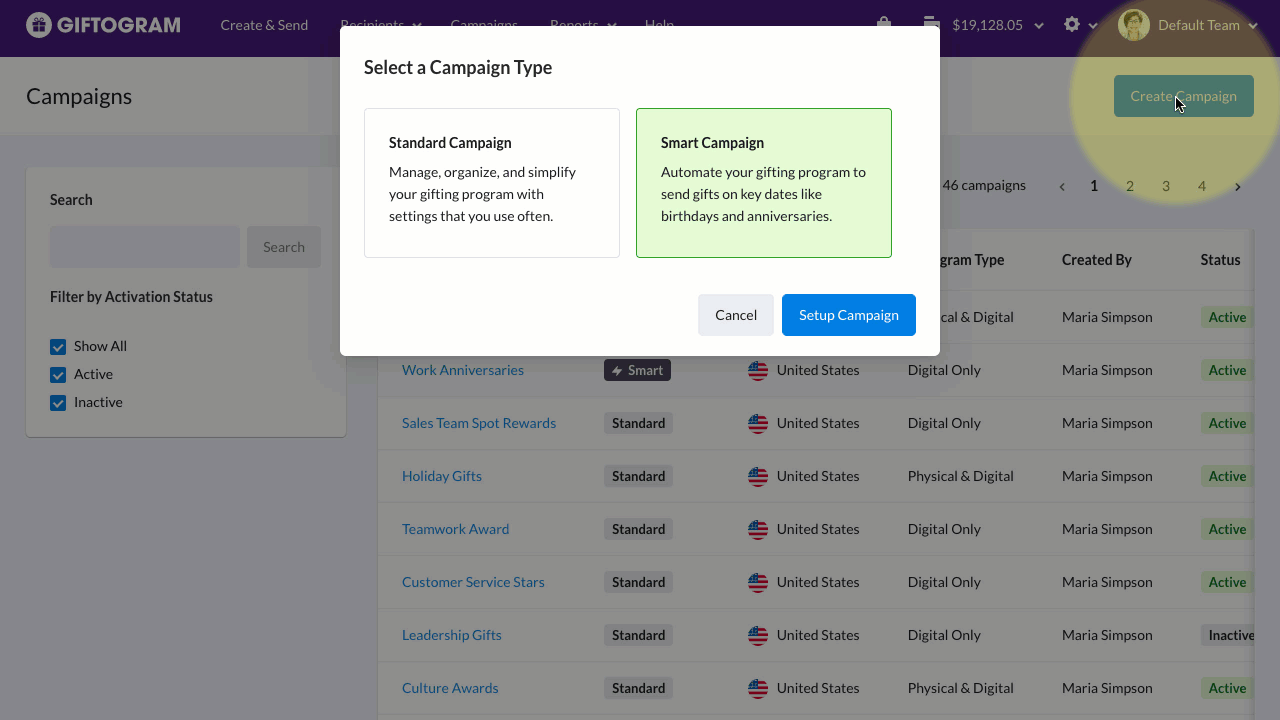Viewport: 1280px width, 720px height.
Task: Open Teamwork Award campaign link
Action: (x=455, y=529)
